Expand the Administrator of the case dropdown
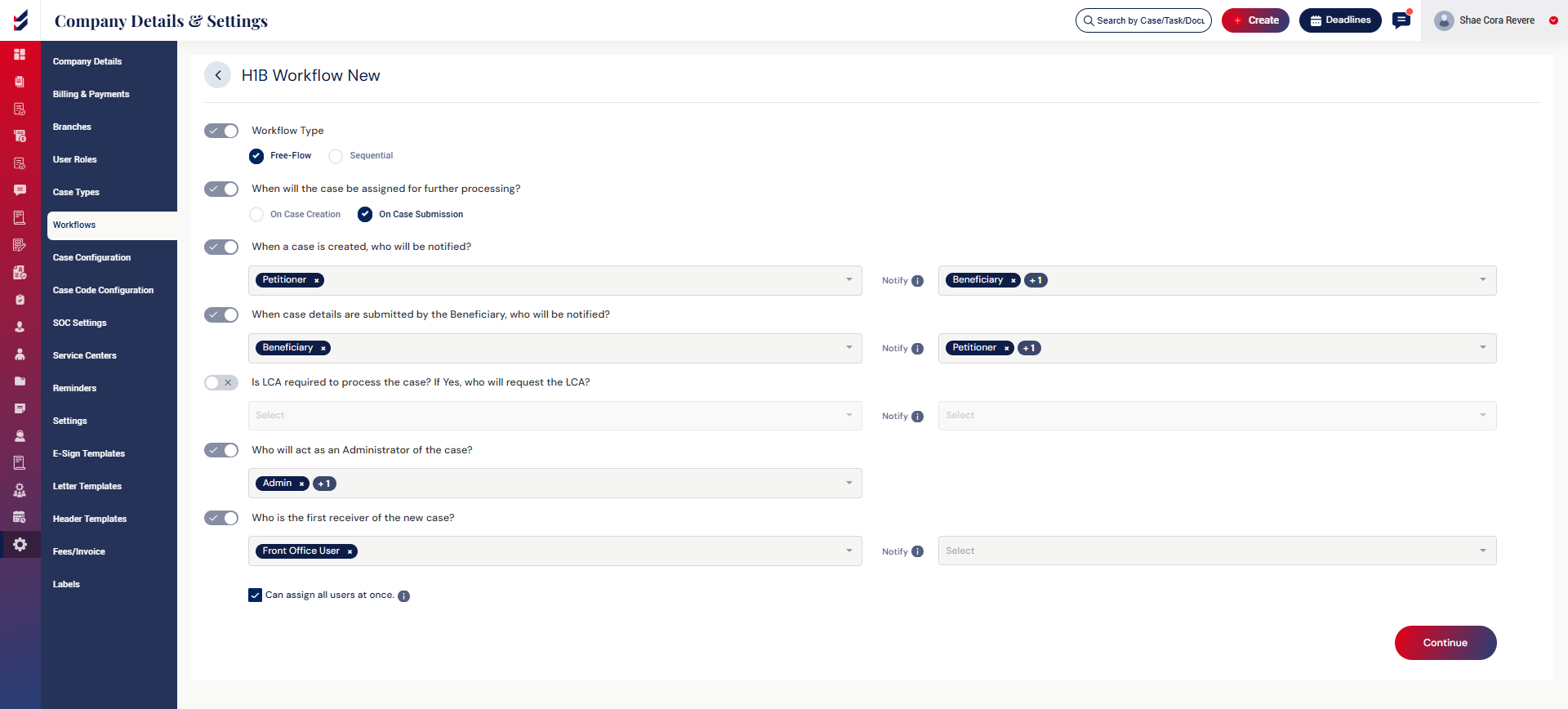The width and height of the screenshot is (1568, 709). point(849,484)
